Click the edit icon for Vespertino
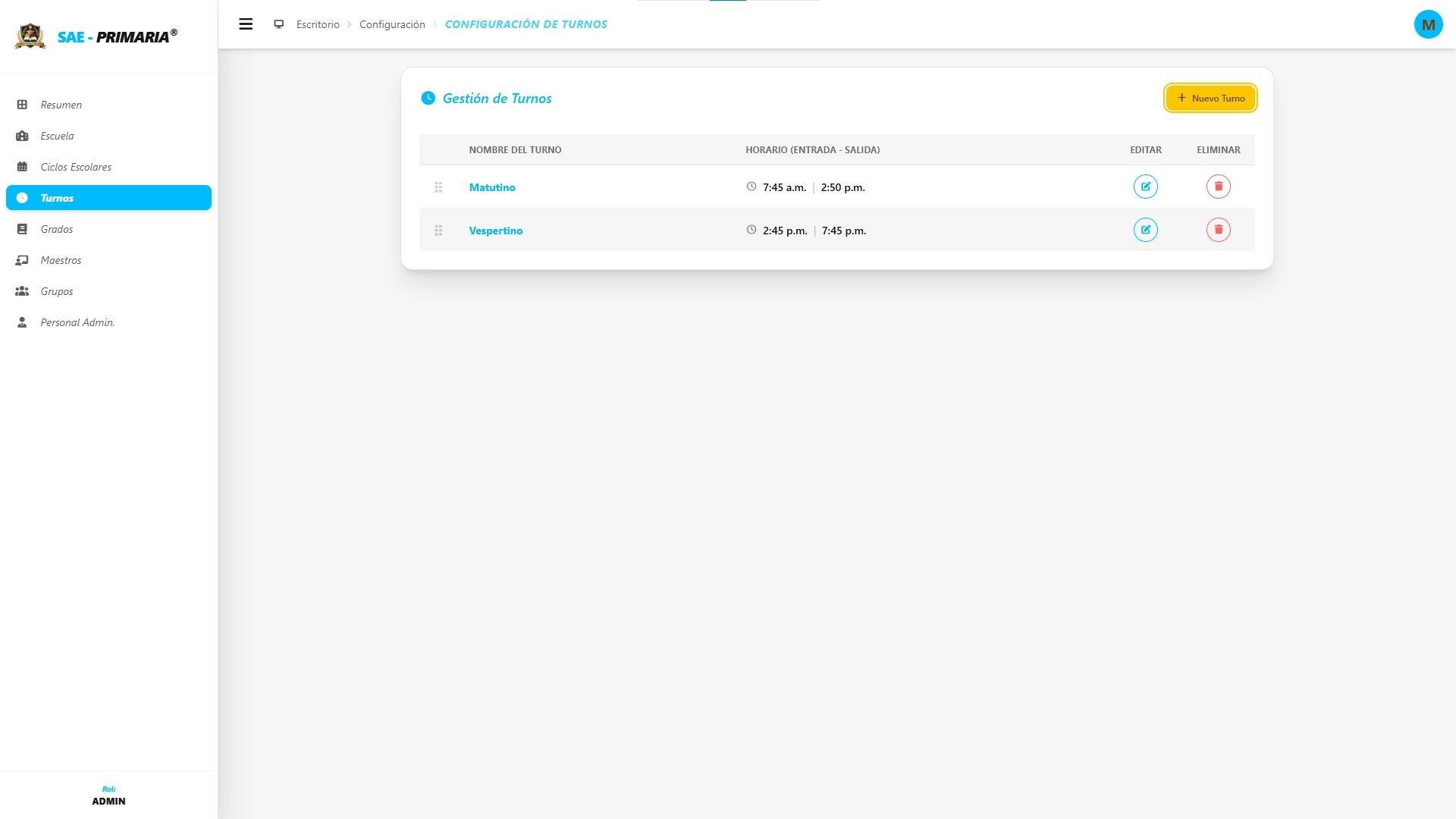 (1145, 230)
